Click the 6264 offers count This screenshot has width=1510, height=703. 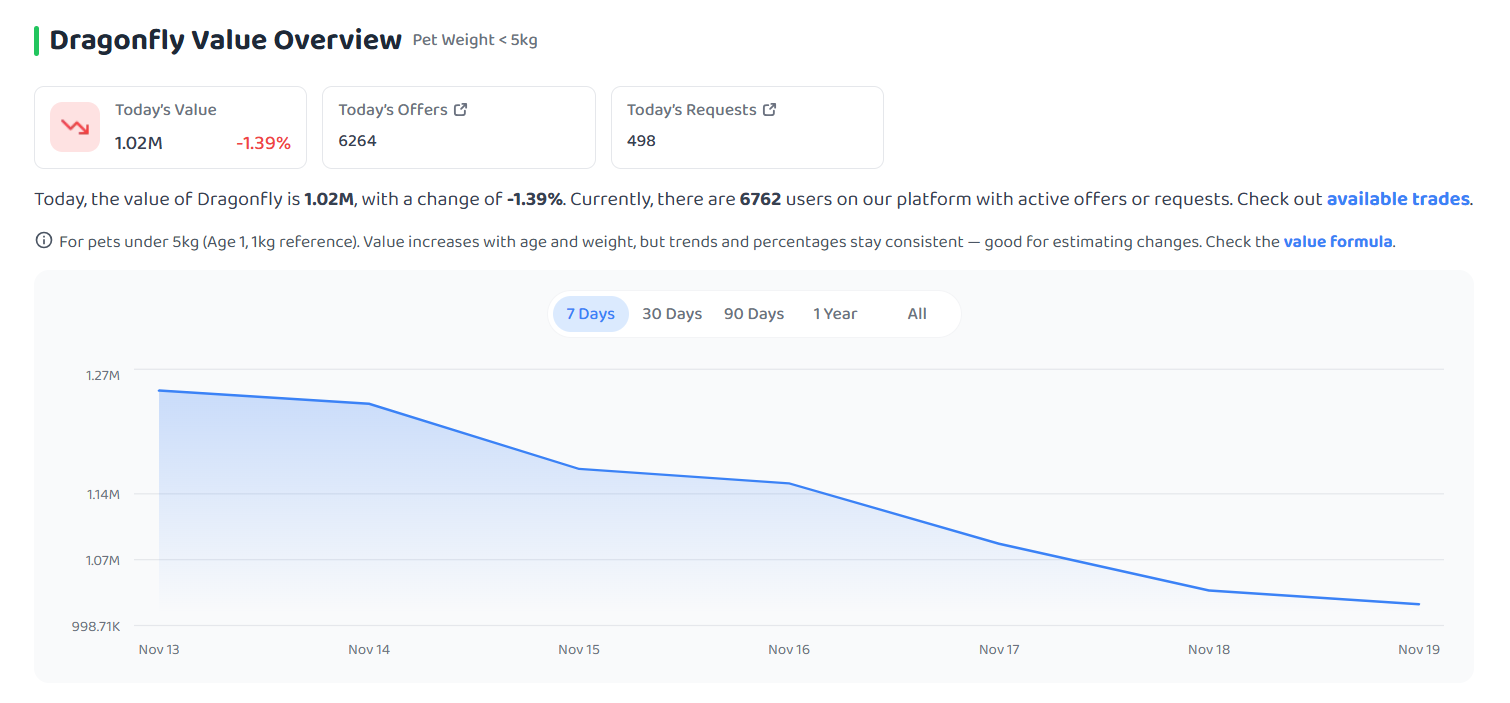point(357,141)
